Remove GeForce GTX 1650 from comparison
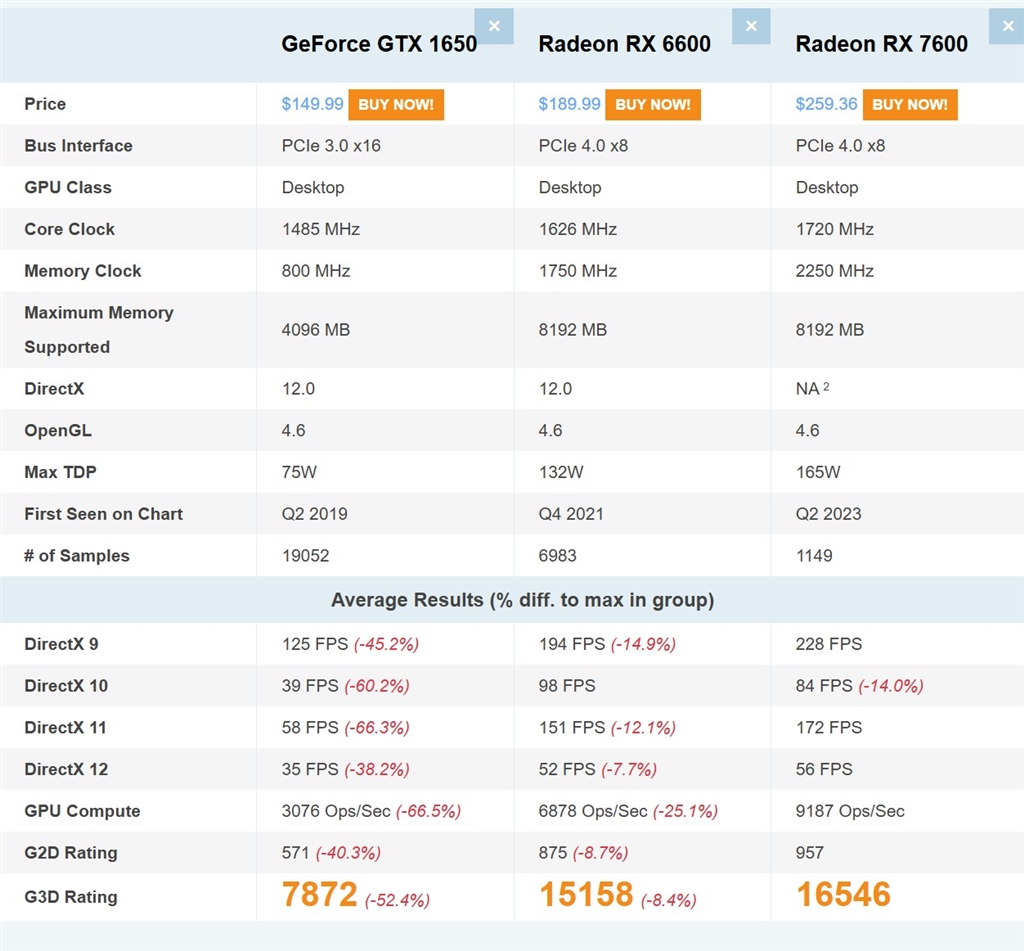Screen dimensions: 1024x951 tap(494, 26)
